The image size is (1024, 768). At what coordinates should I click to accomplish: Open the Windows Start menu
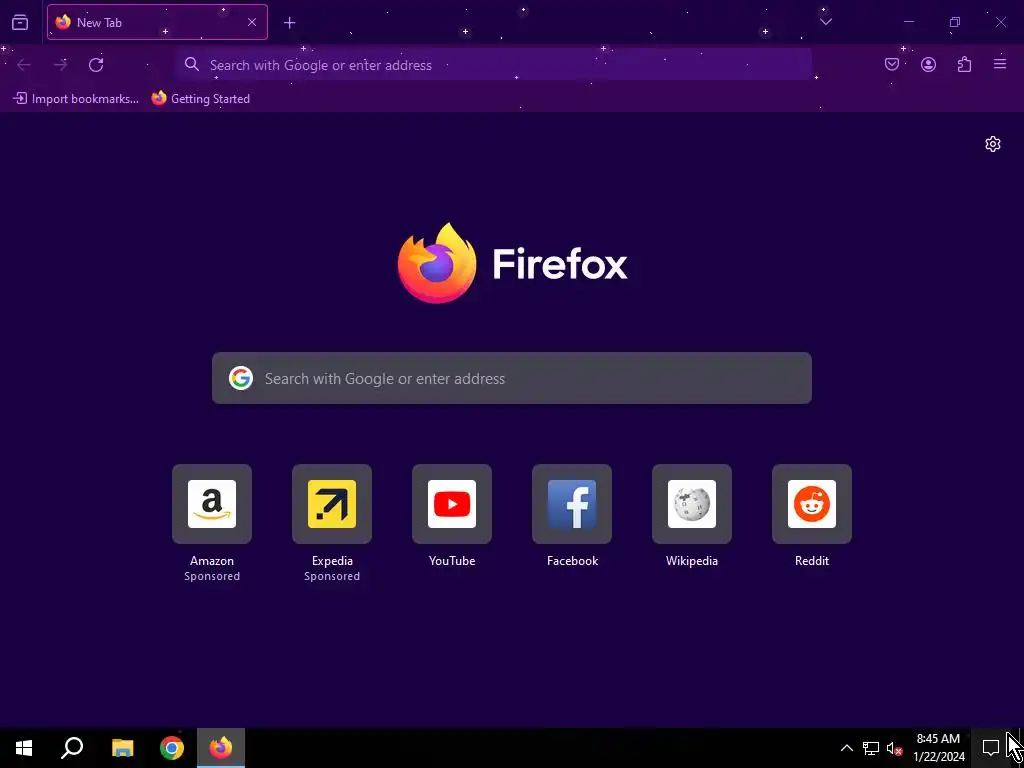(24, 748)
